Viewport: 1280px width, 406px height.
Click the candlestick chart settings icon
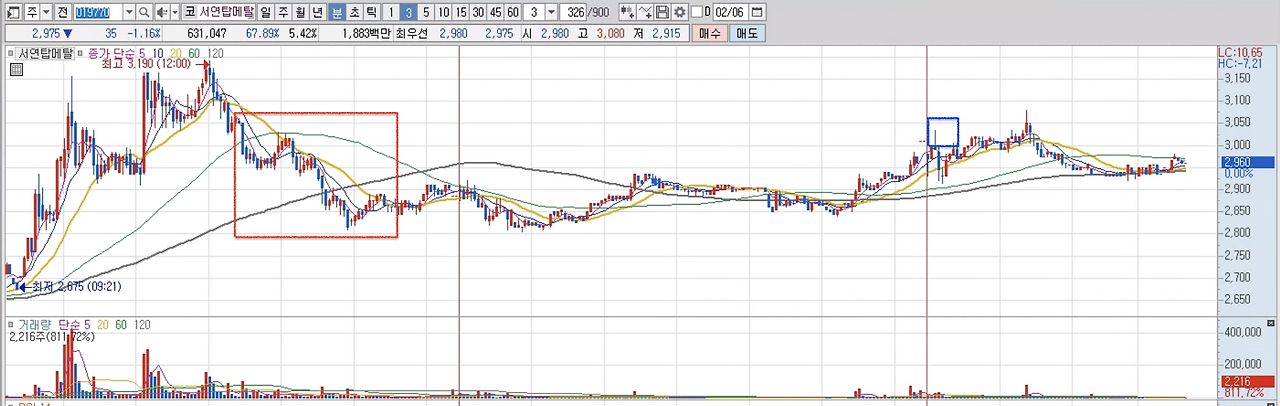(627, 12)
